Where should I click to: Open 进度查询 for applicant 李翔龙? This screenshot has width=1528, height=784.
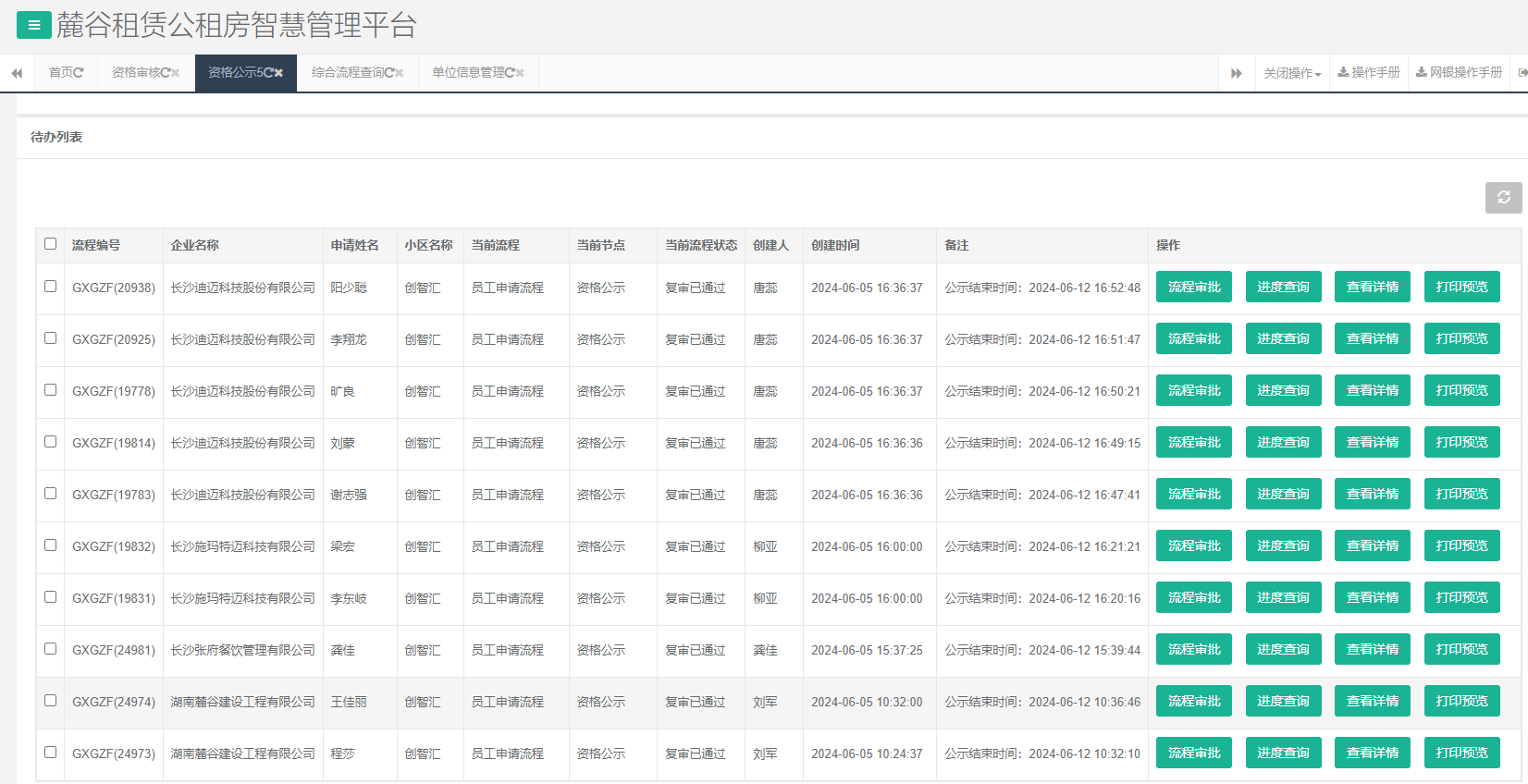[1283, 339]
